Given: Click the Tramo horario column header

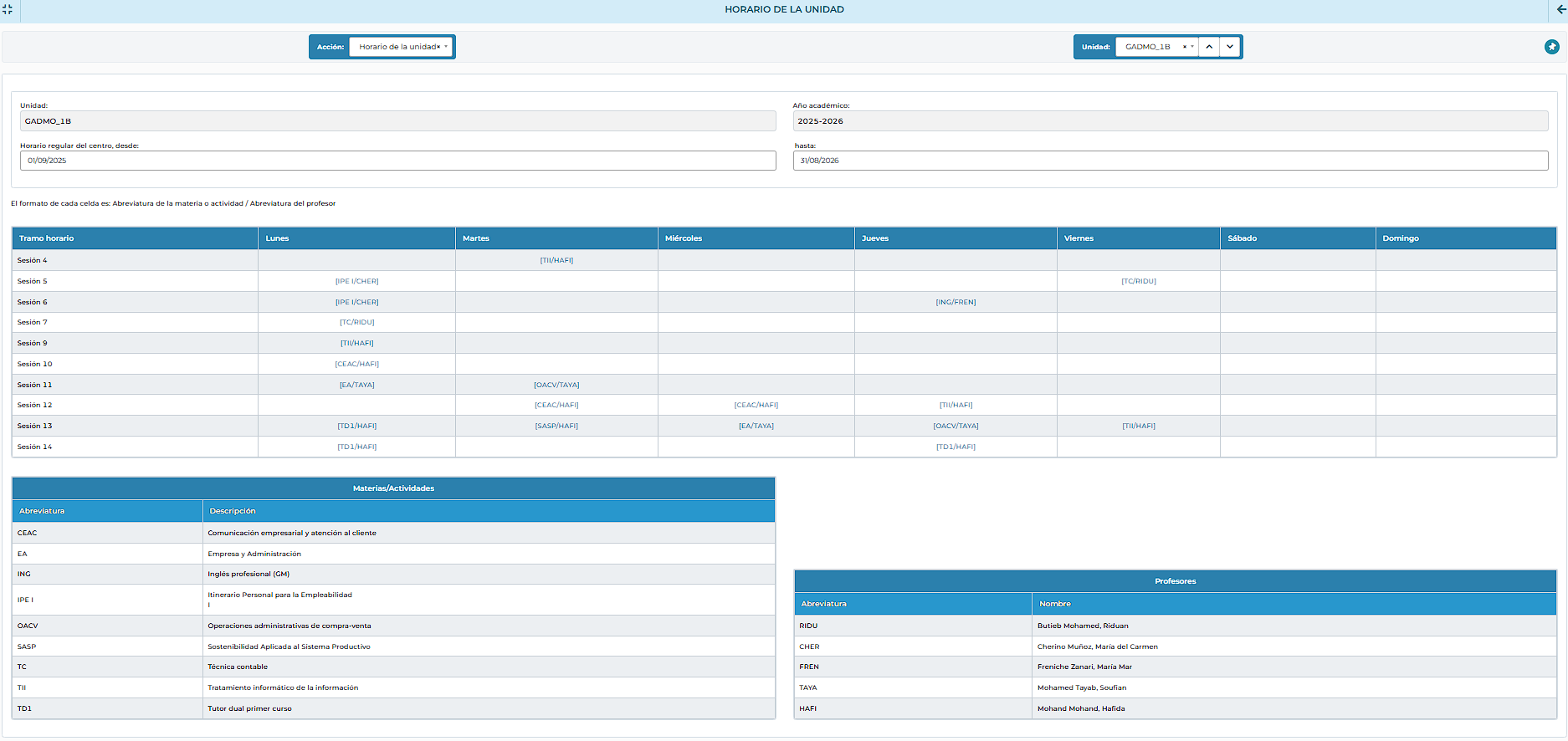Looking at the screenshot, I should 47,238.
